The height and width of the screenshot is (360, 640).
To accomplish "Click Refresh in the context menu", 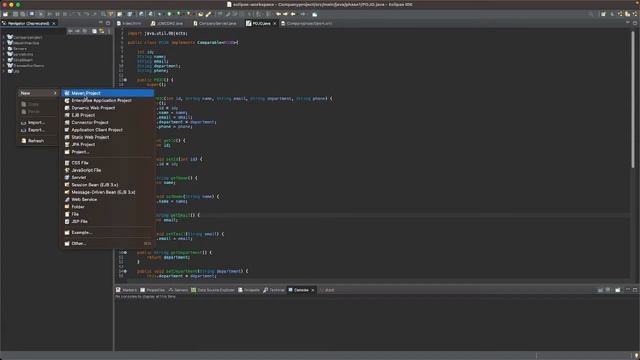I will pos(38,141).
